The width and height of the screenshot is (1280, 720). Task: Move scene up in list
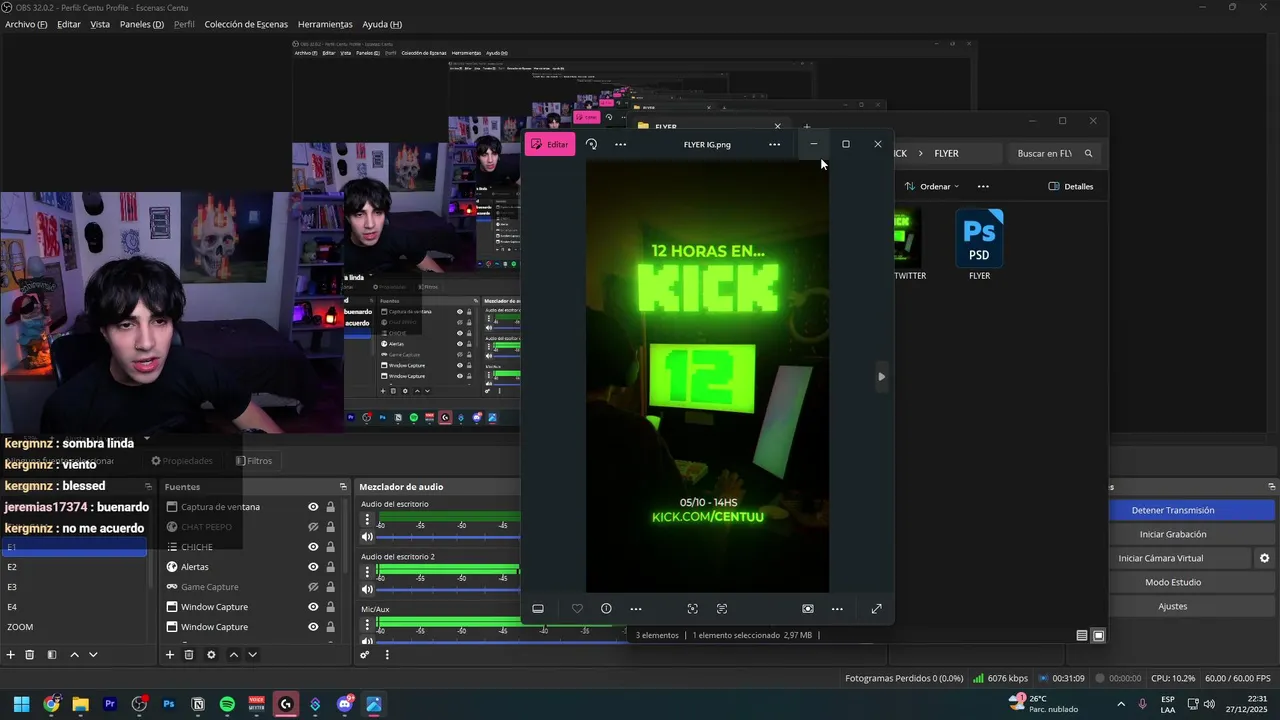coord(74,655)
